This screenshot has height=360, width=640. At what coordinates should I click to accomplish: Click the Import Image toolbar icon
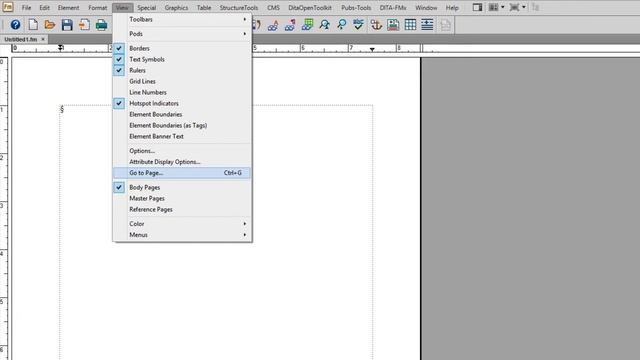tap(393, 25)
